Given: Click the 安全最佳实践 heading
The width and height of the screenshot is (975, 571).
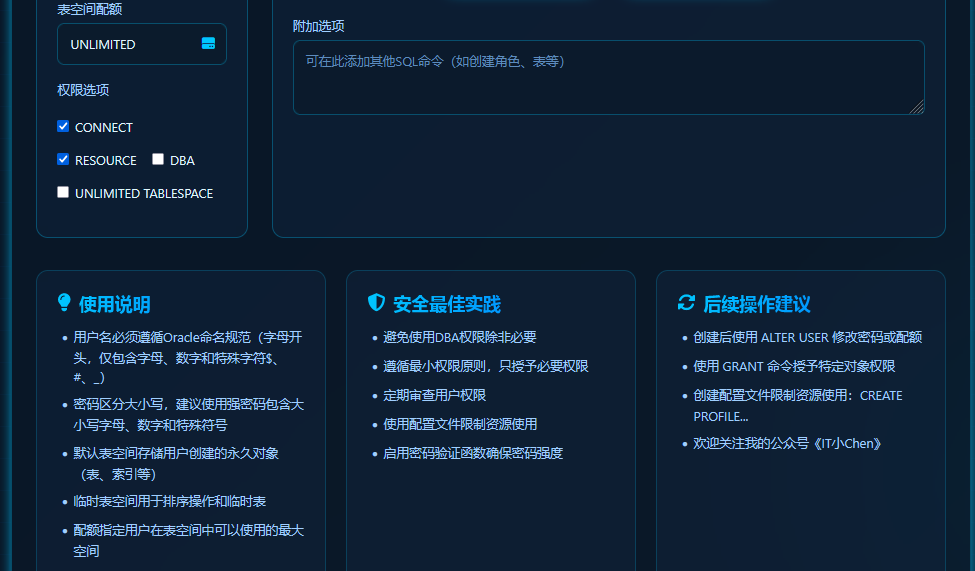Looking at the screenshot, I should pos(446,305).
